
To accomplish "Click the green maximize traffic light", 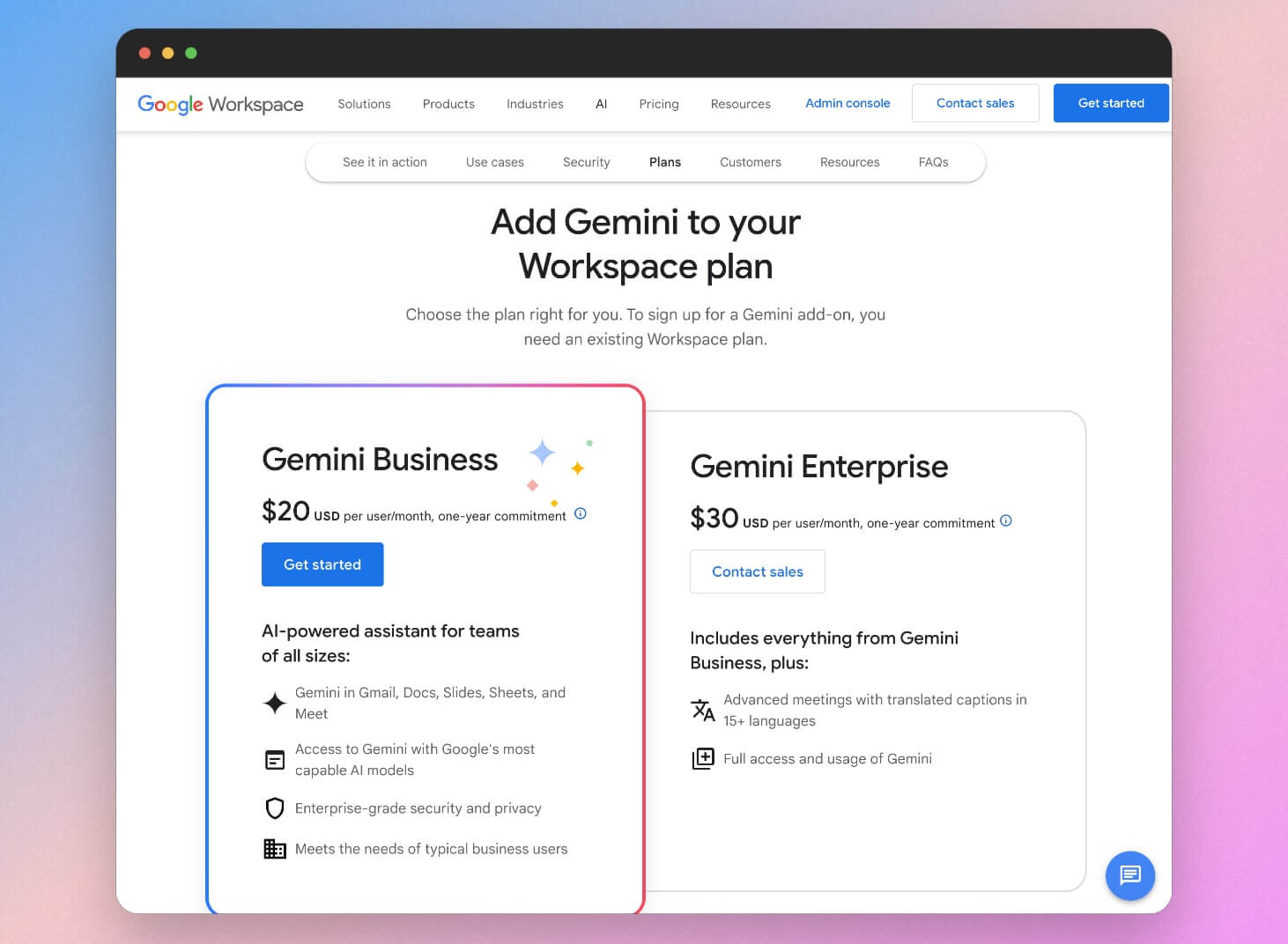I will point(191,53).
